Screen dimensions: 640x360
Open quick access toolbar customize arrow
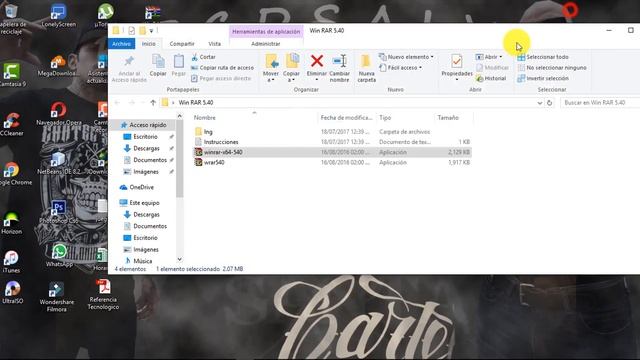pos(151,31)
